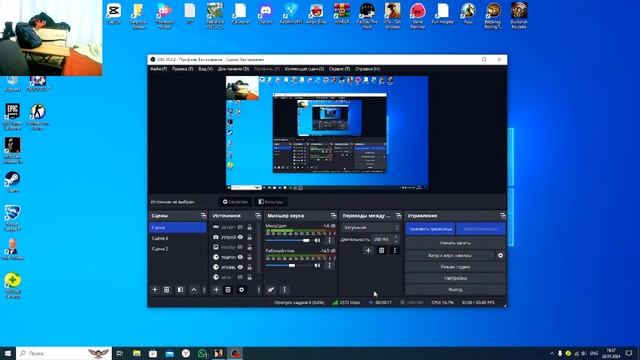This screenshot has width=640, height=360.
Task: Click the Start Recording button
Action: (455, 243)
